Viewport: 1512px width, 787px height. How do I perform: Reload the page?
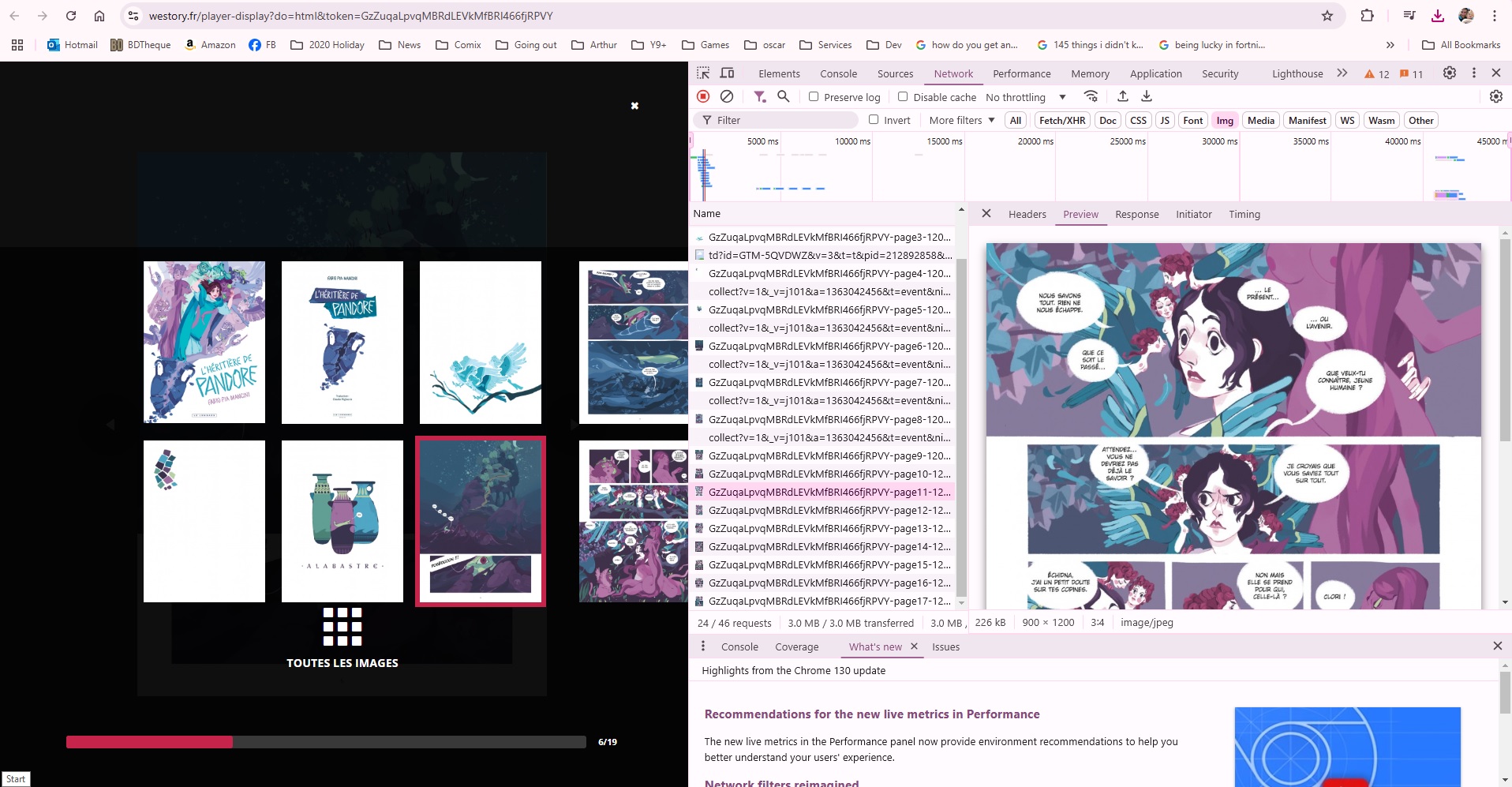click(71, 16)
